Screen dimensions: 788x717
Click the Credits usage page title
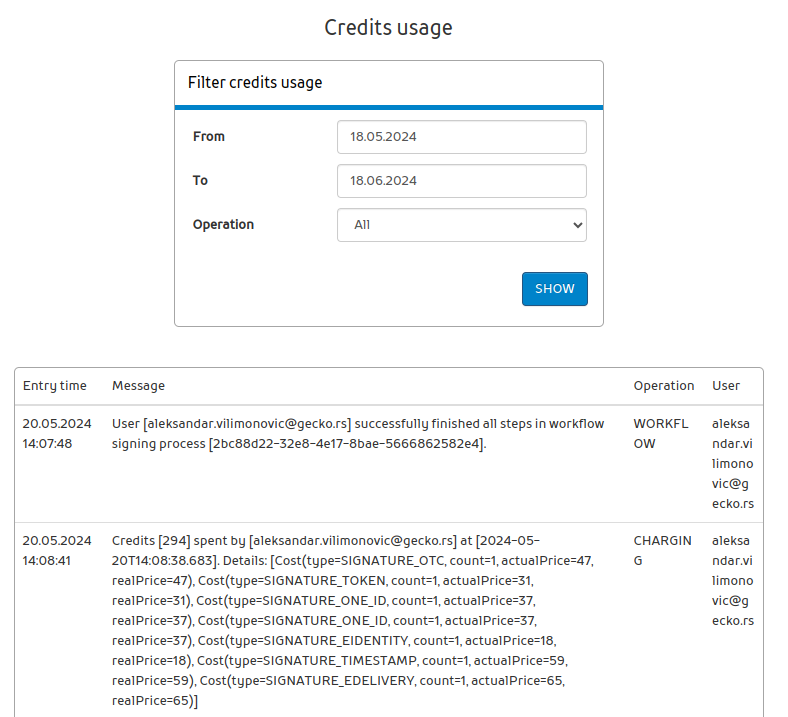pos(388,28)
